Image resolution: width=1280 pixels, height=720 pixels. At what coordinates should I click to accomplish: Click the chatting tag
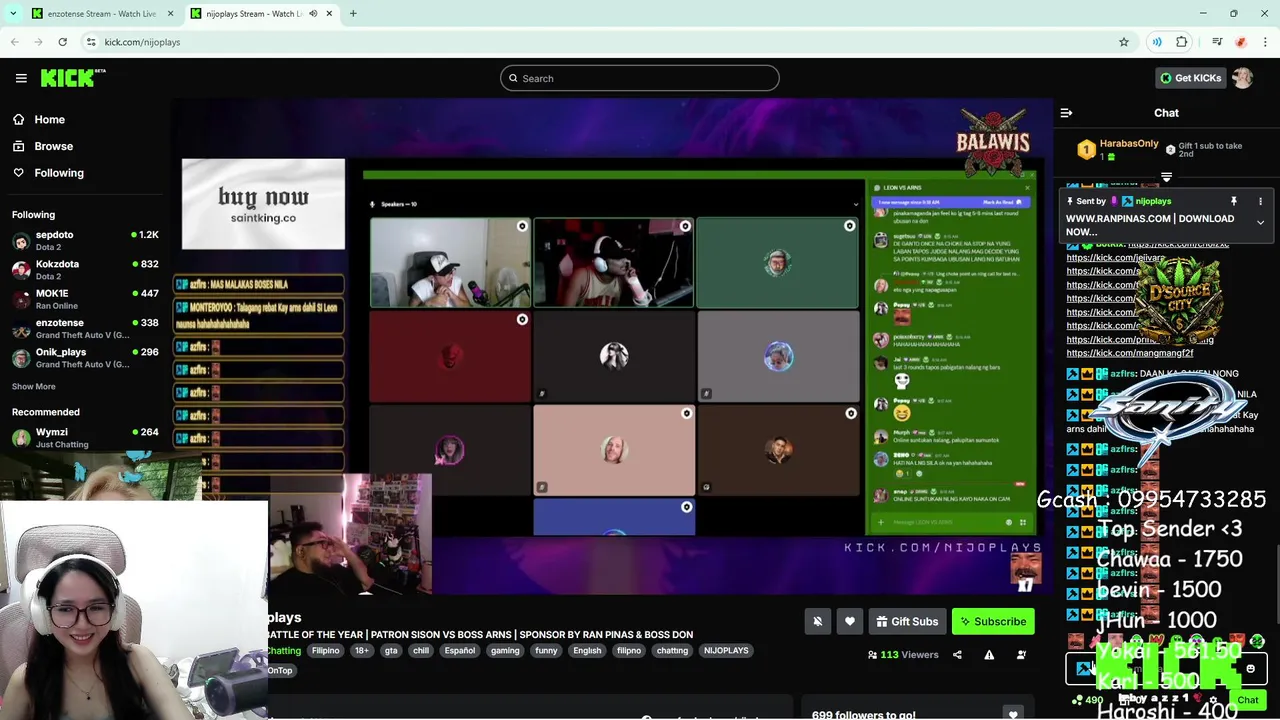pyautogui.click(x=672, y=650)
